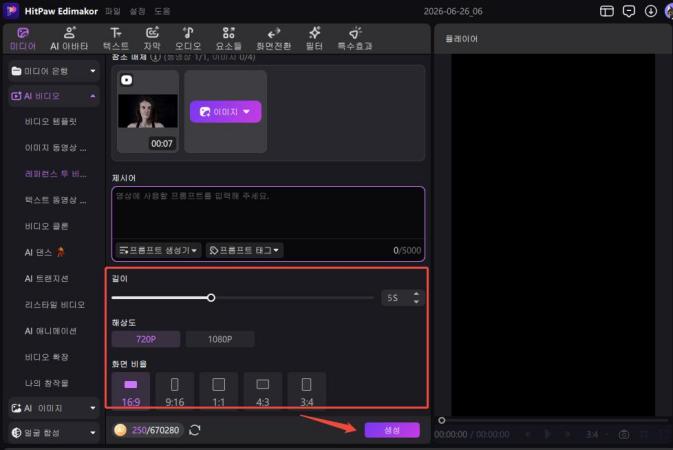Play the preview in the player
Screen dimensions: 673x450
[x=547, y=435]
